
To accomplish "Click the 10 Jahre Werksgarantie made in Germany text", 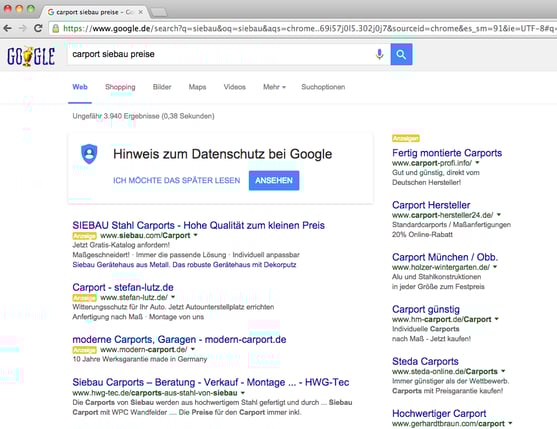I will coord(140,359).
